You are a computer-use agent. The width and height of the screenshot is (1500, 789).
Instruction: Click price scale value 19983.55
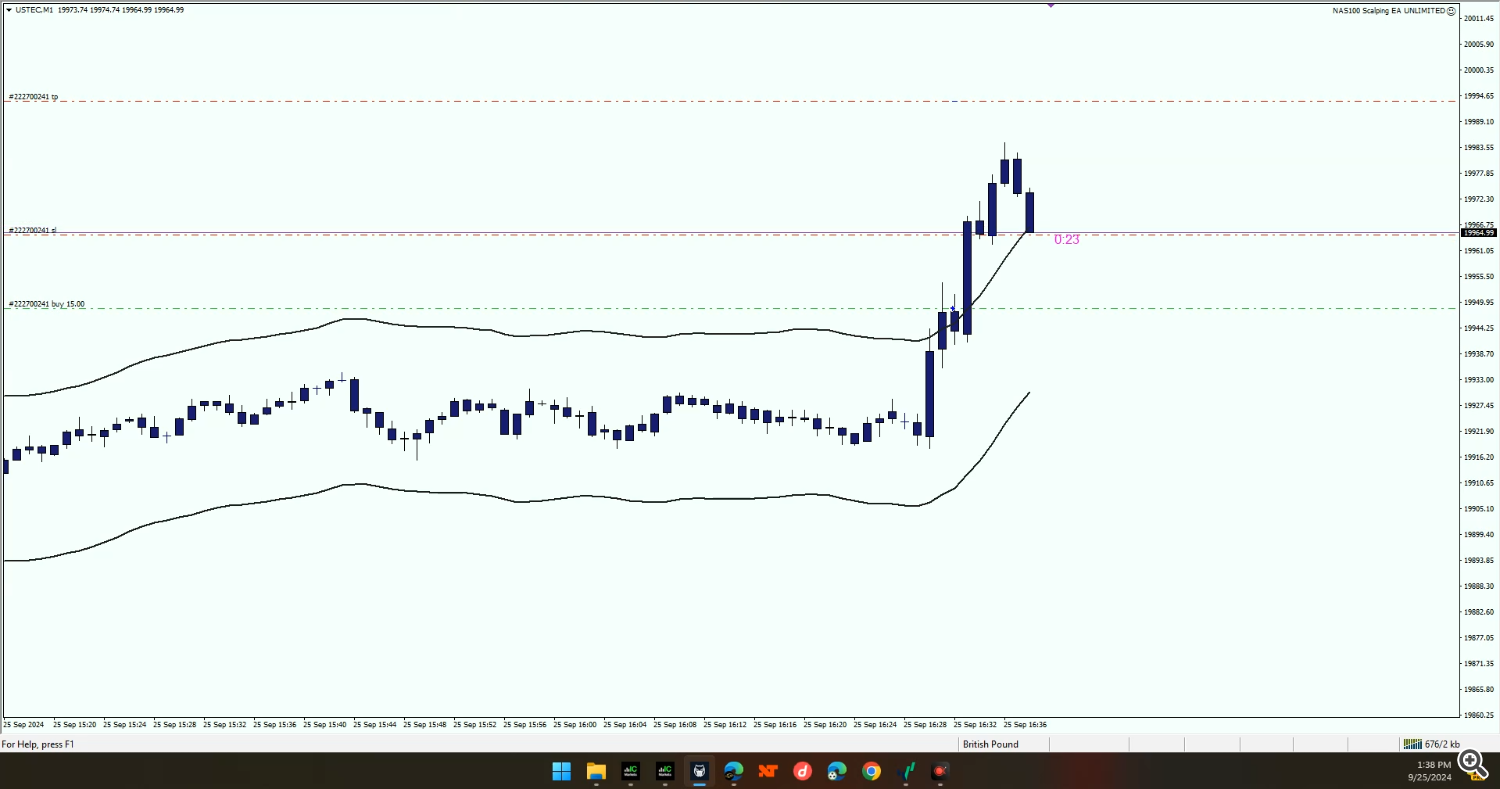[1479, 147]
